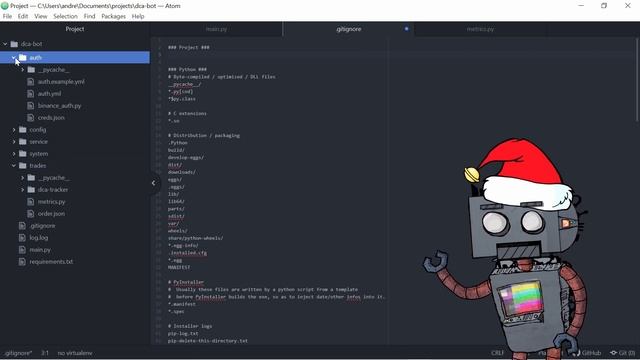The width and height of the screenshot is (640, 360).
Task: Click the creds.json file icon
Action: point(31,118)
